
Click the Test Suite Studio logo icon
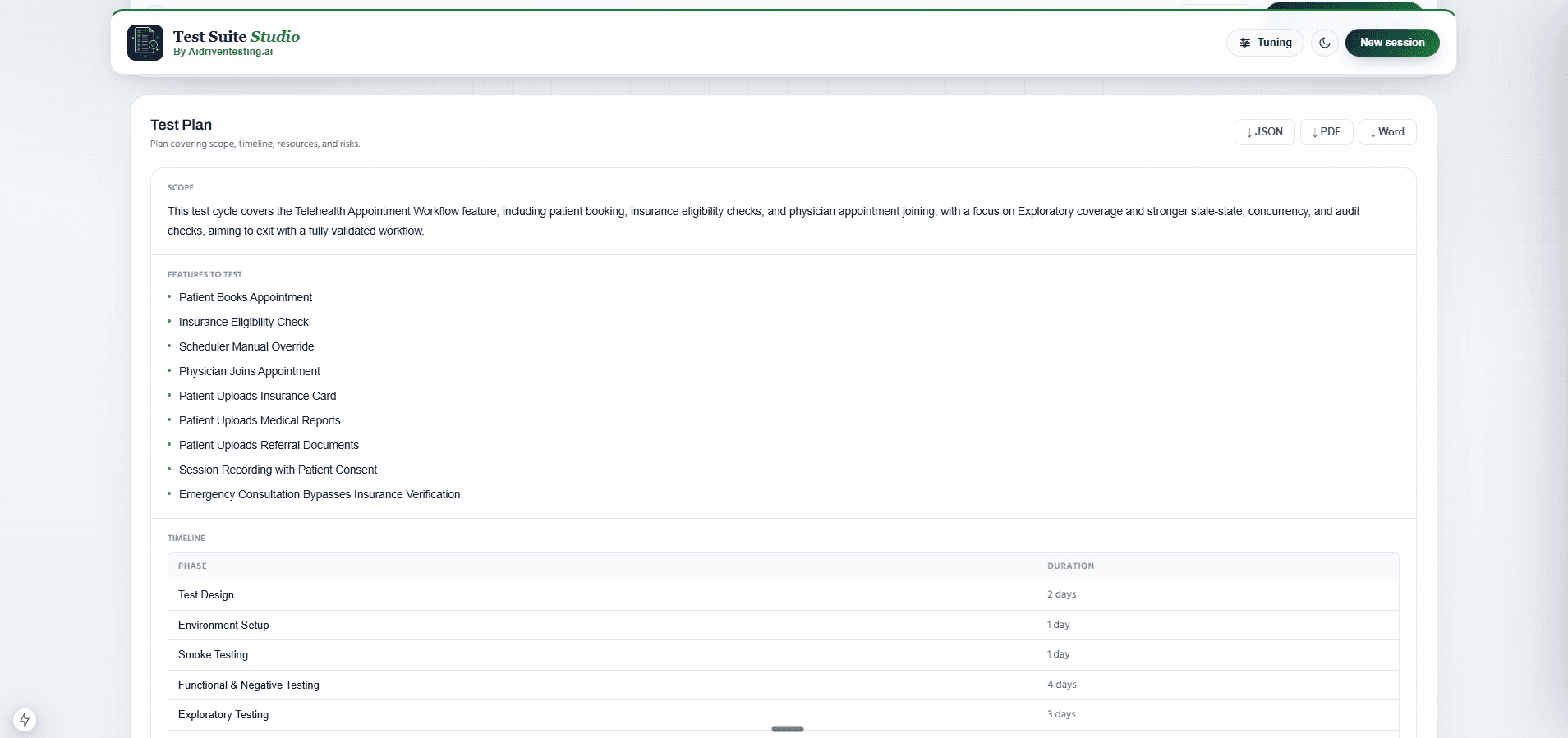(145, 43)
